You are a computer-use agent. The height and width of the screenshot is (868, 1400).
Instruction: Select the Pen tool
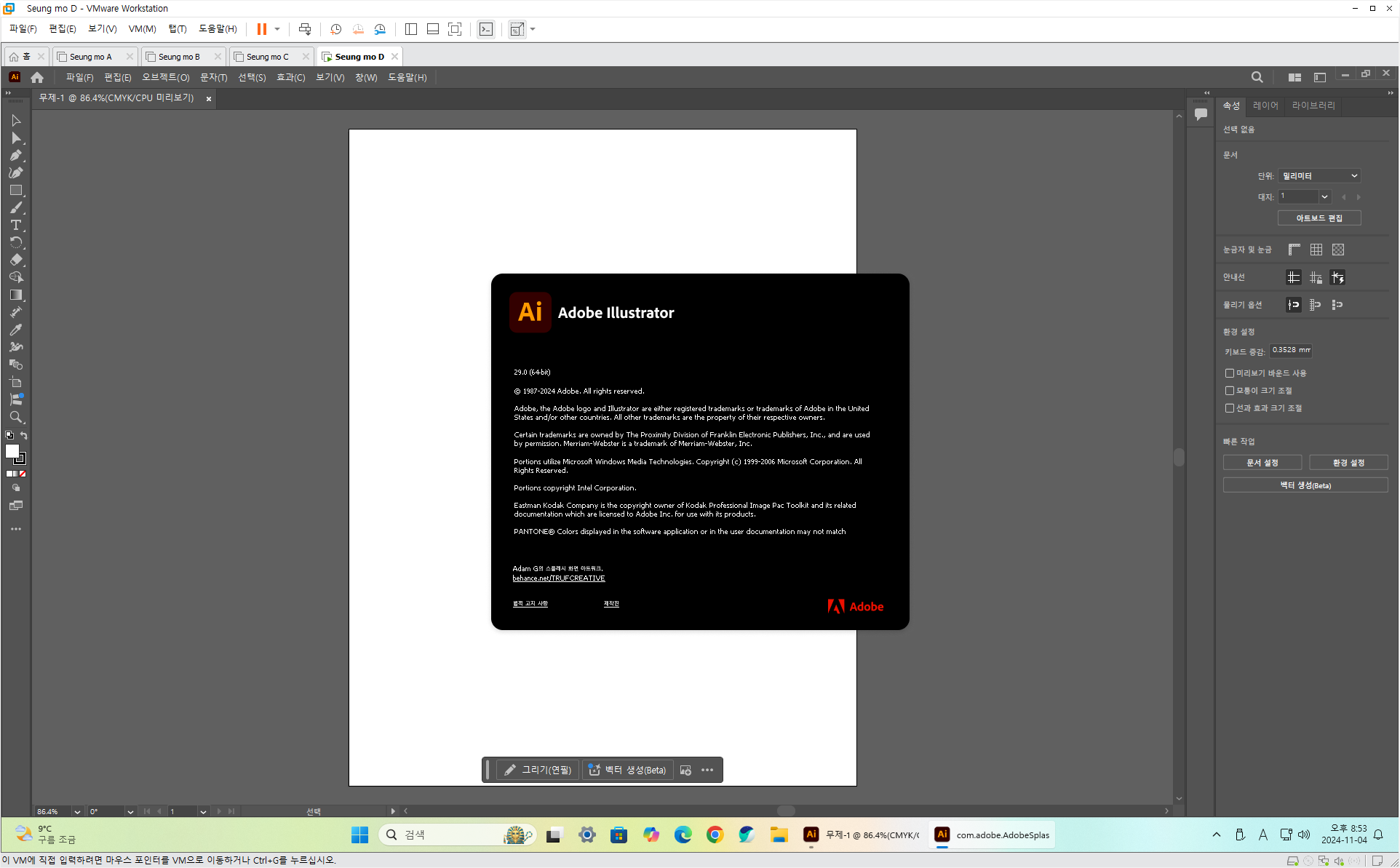click(16, 156)
